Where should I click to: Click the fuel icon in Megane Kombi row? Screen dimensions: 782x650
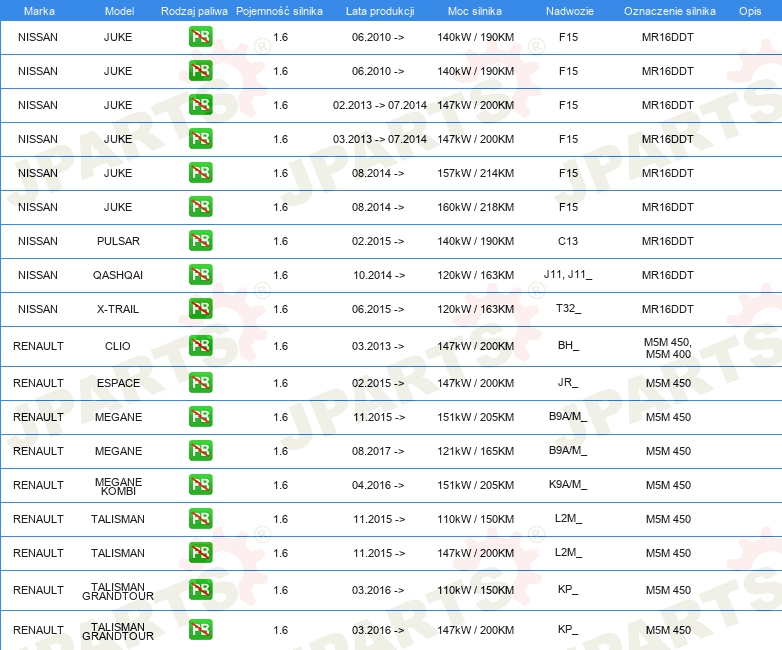tap(200, 484)
